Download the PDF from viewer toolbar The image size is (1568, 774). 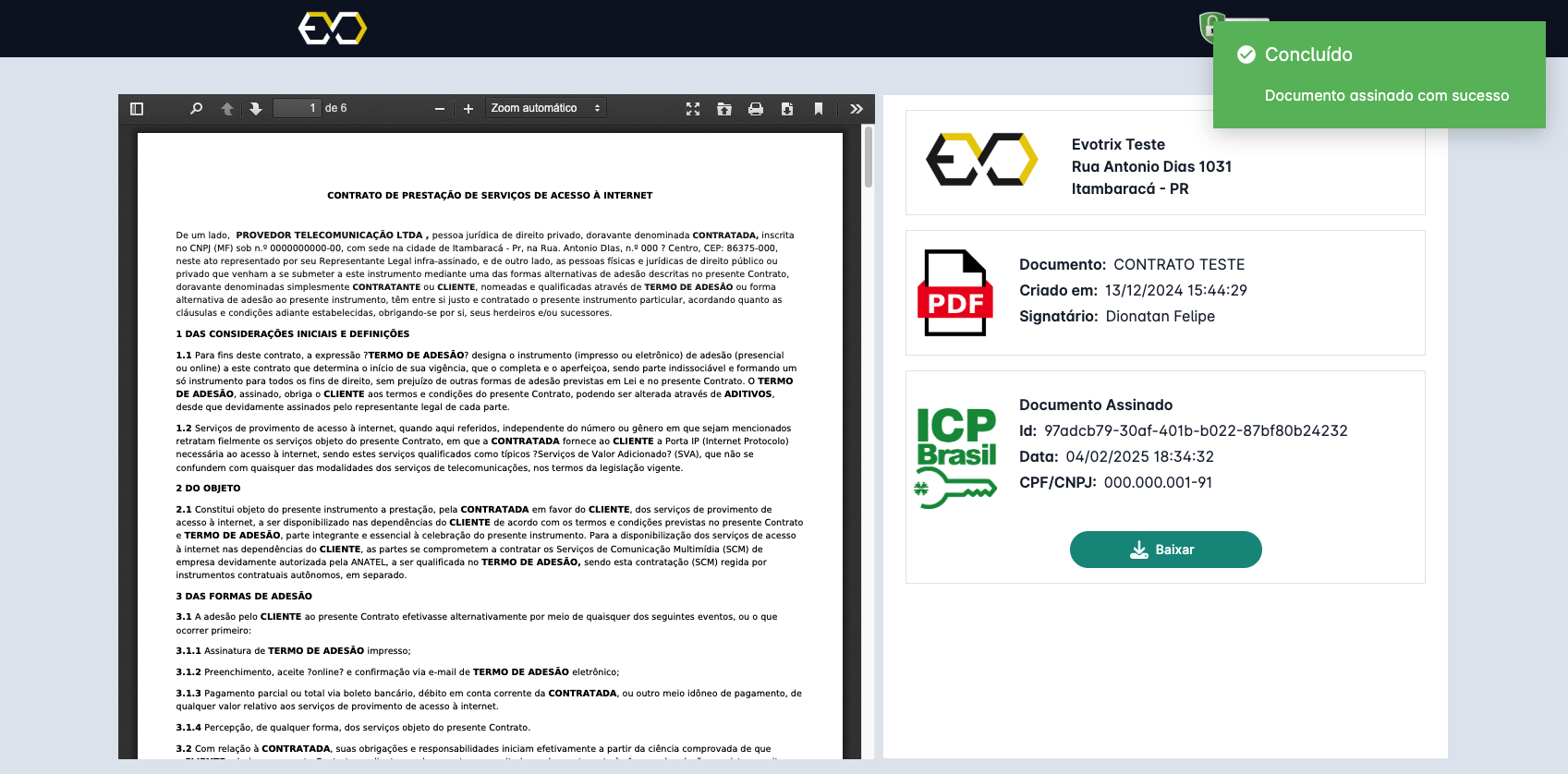787,109
